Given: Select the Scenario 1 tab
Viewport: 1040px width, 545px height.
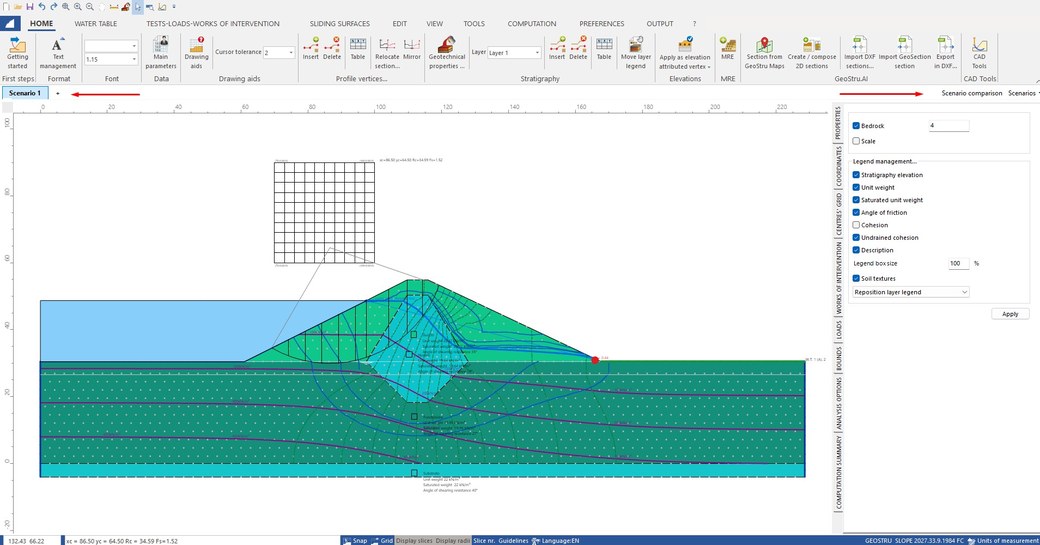Looking at the screenshot, I should [x=25, y=93].
